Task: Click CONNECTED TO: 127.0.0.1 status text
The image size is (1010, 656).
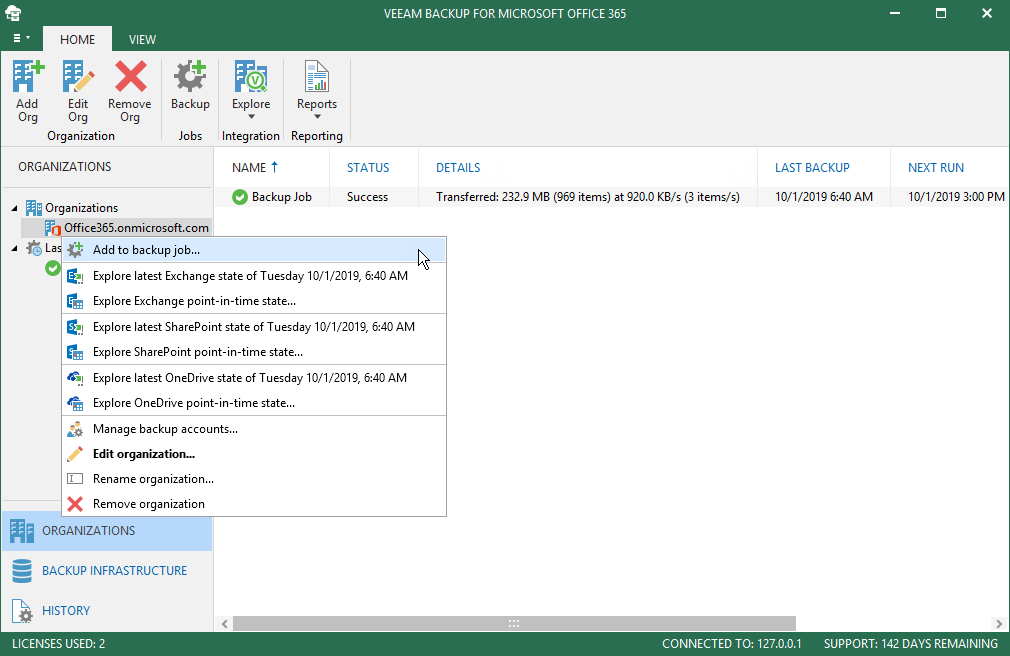Action: click(x=732, y=644)
